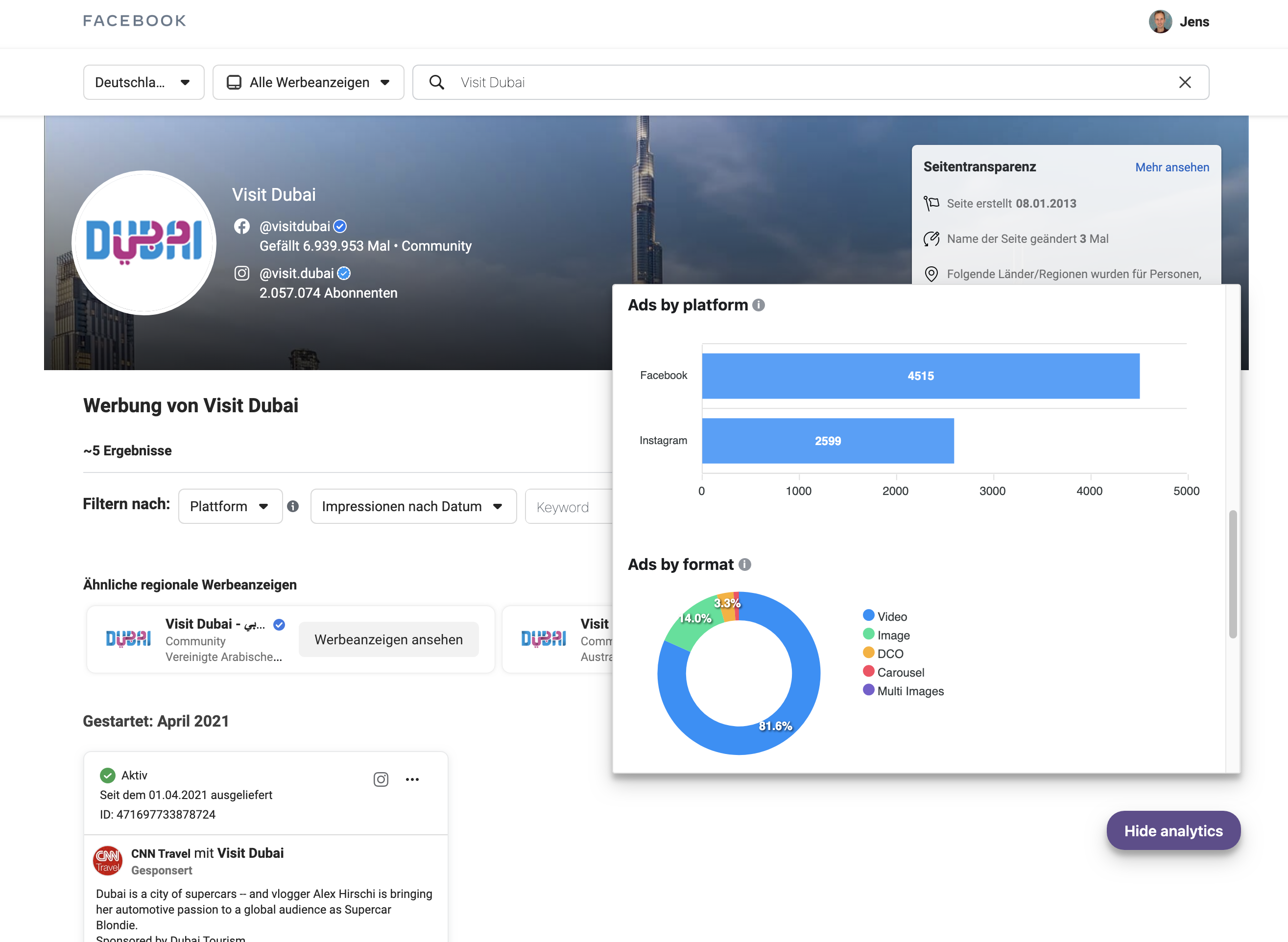Click Werbeanzeigen ansehen button

[388, 639]
